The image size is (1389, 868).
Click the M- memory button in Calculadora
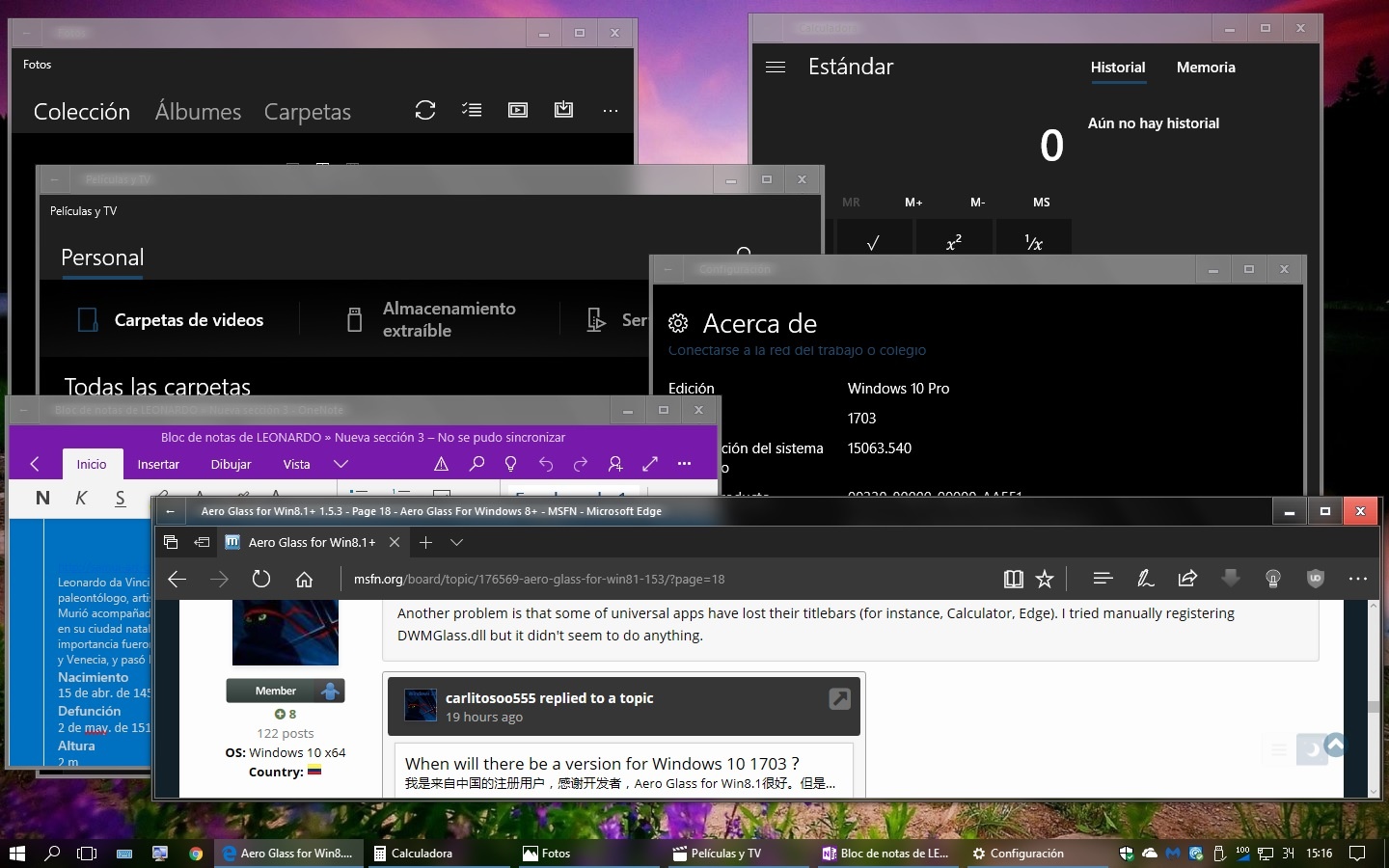click(977, 203)
